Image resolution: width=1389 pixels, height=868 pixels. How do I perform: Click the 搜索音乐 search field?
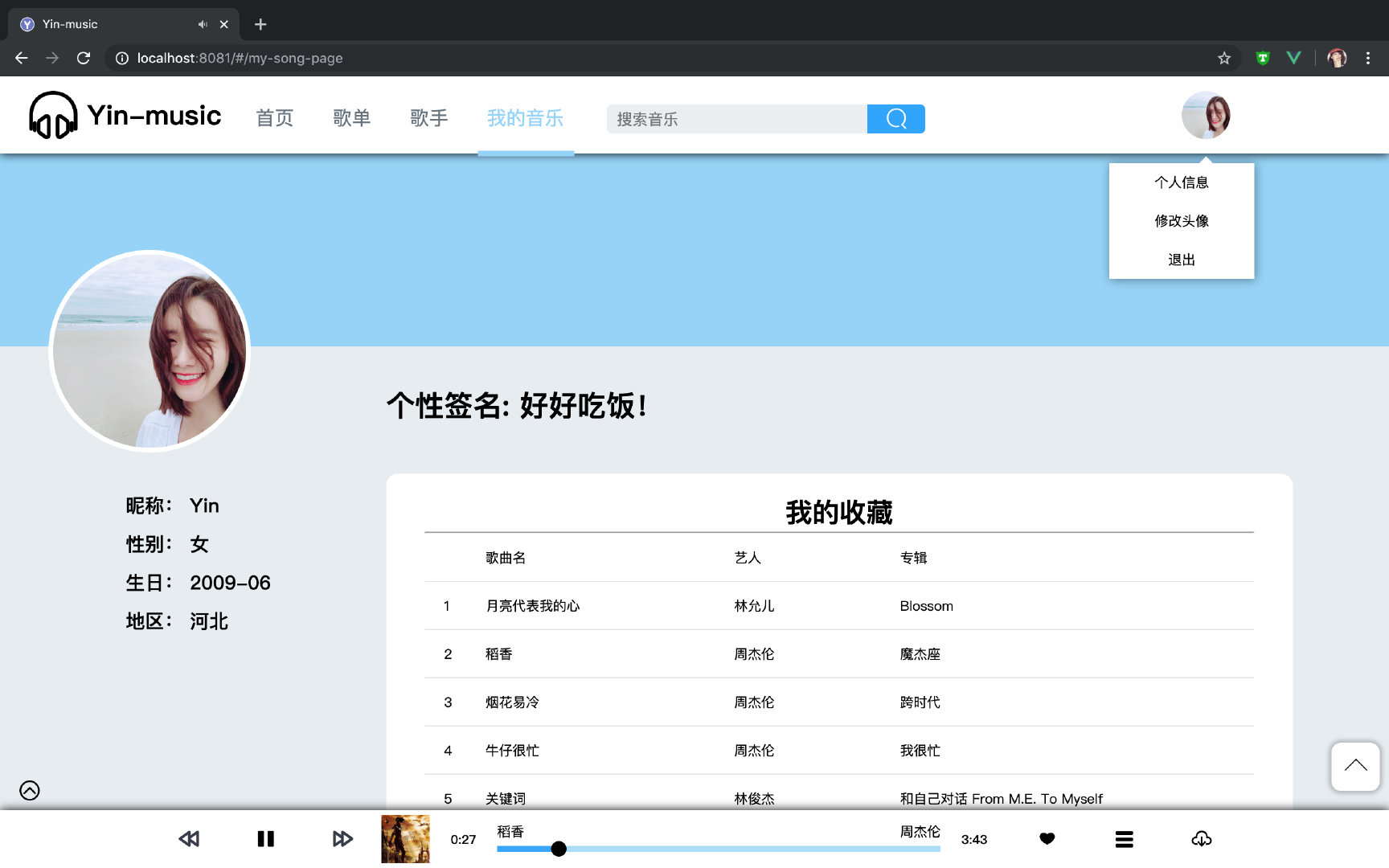coord(737,119)
